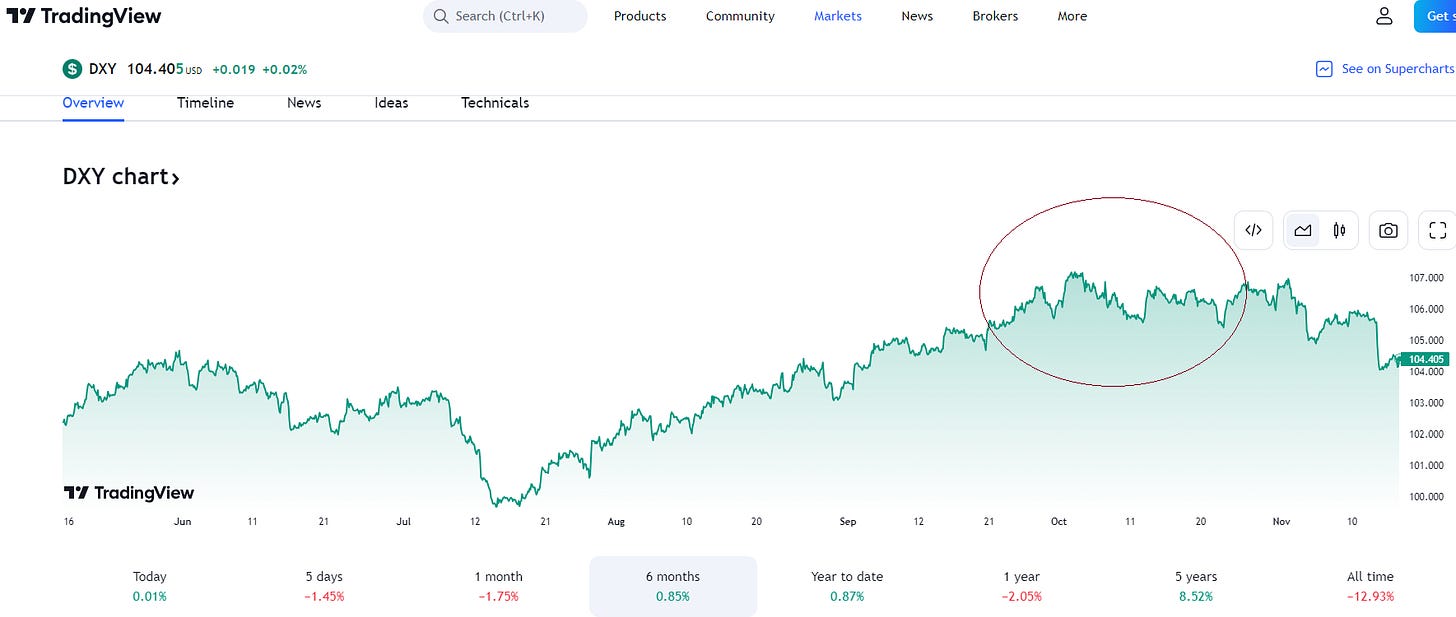
Task: Select the 1 year time range
Action: [x=1022, y=586]
